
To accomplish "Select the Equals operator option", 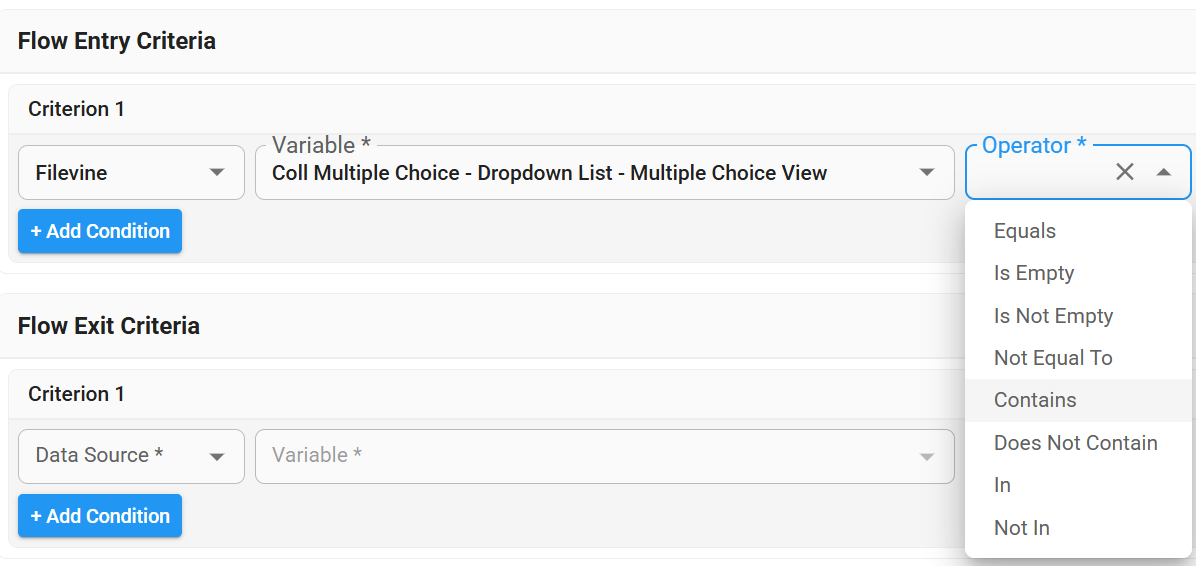I will 1025,231.
